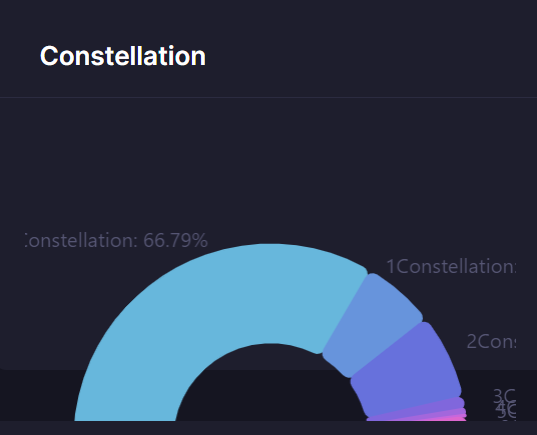Click the Constellation panel title
The height and width of the screenshot is (435, 537).
click(123, 56)
